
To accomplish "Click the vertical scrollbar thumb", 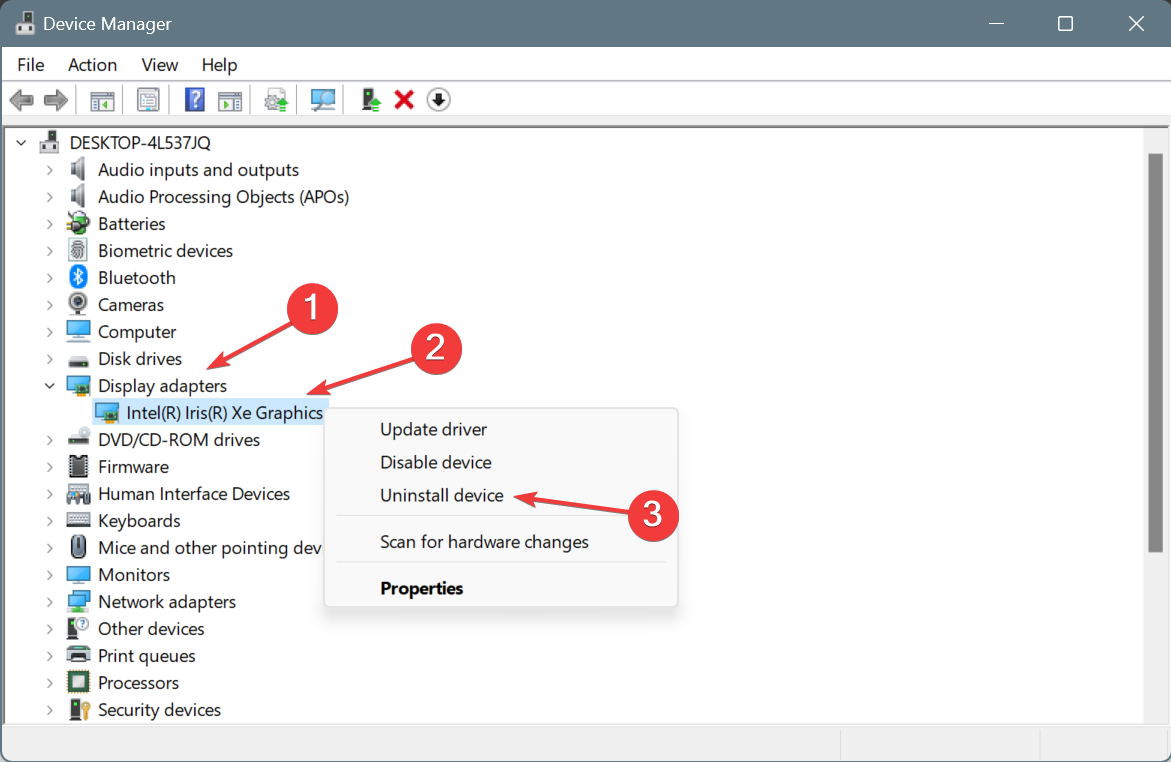I will [1155, 353].
